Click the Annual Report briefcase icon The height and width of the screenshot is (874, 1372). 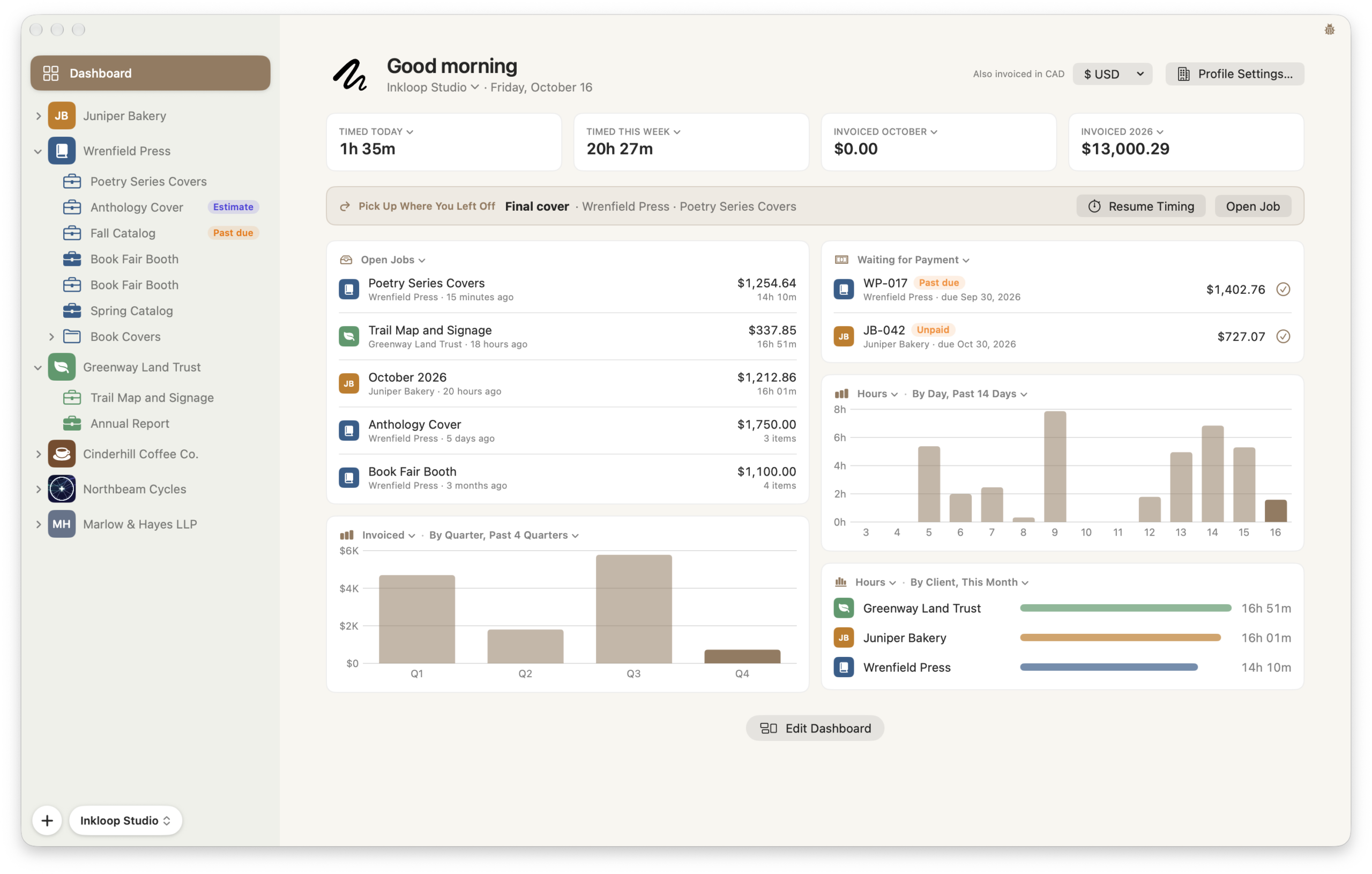click(x=72, y=424)
